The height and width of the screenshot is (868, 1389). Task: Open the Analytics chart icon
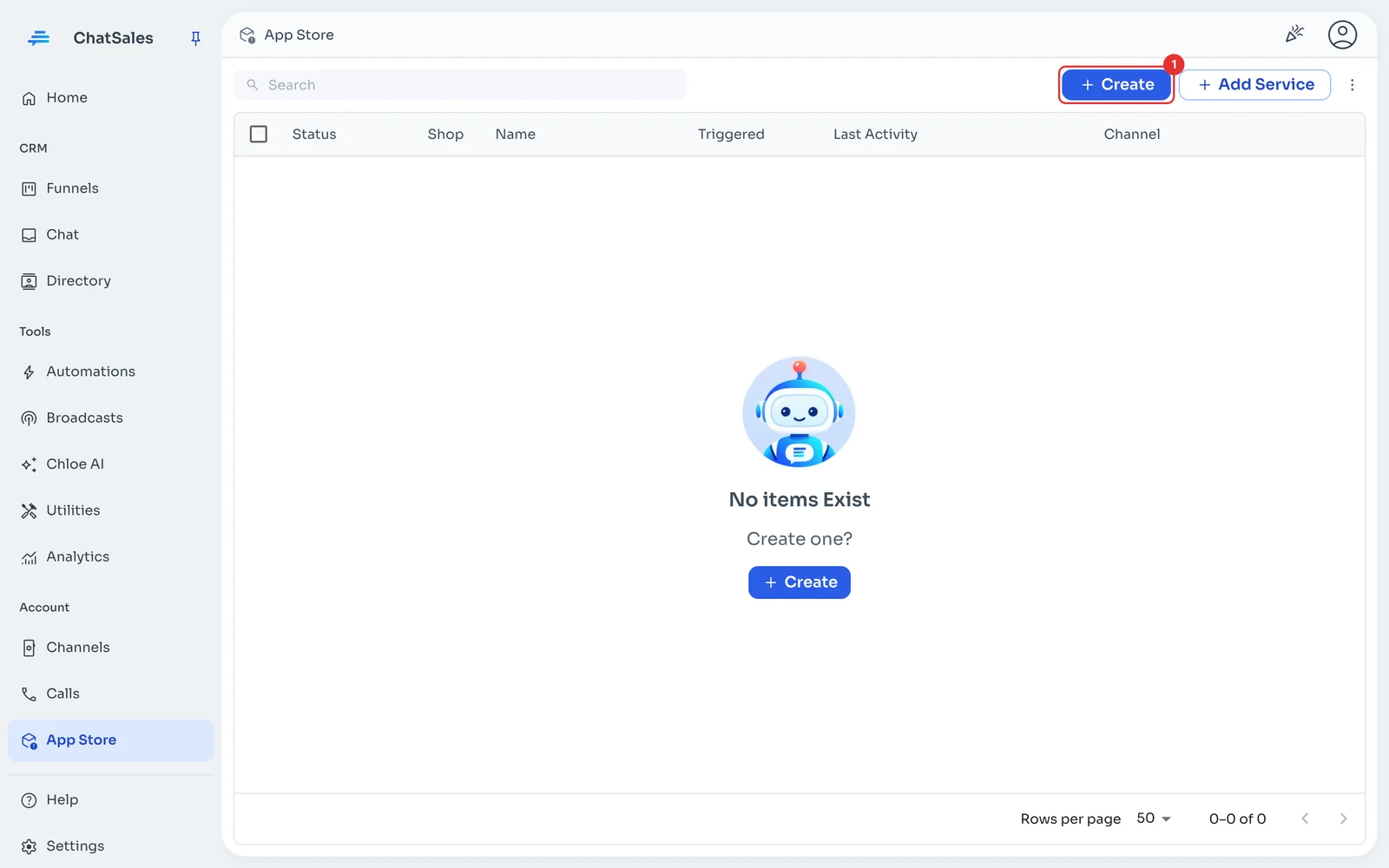[29, 557]
